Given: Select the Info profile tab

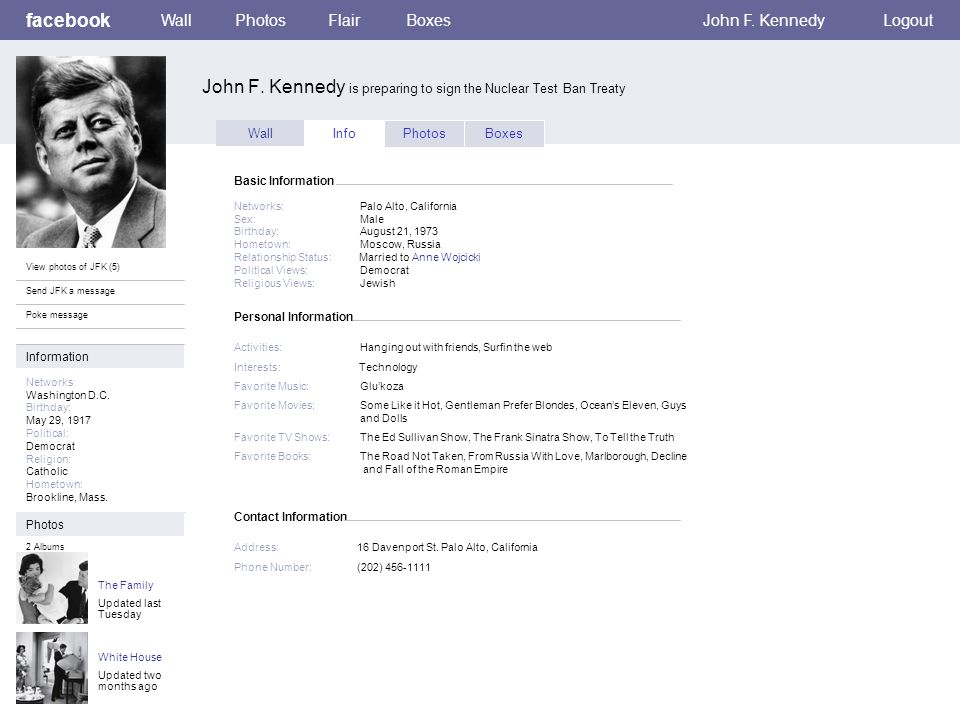Looking at the screenshot, I should (x=344, y=133).
